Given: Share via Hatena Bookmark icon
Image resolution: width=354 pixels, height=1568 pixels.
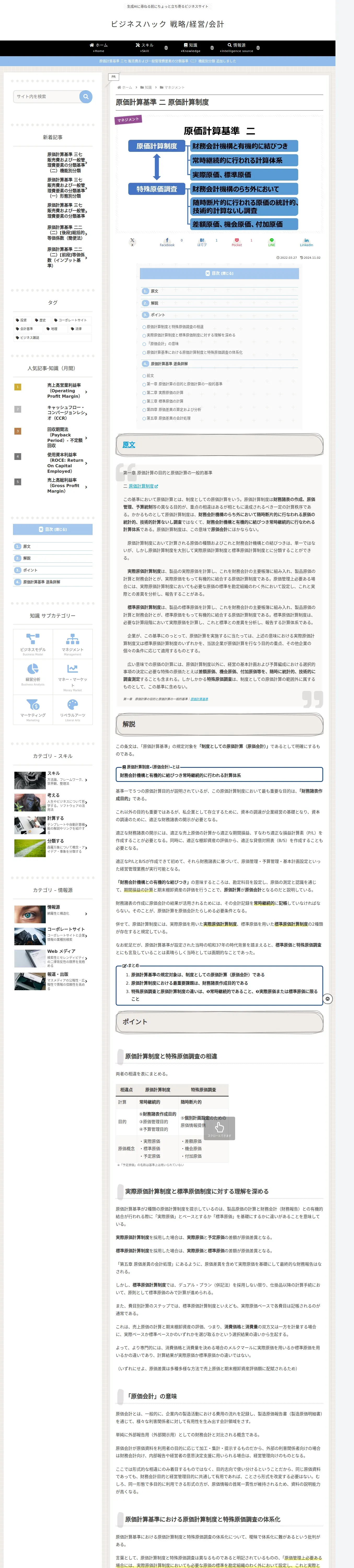Looking at the screenshot, I should click(x=202, y=242).
